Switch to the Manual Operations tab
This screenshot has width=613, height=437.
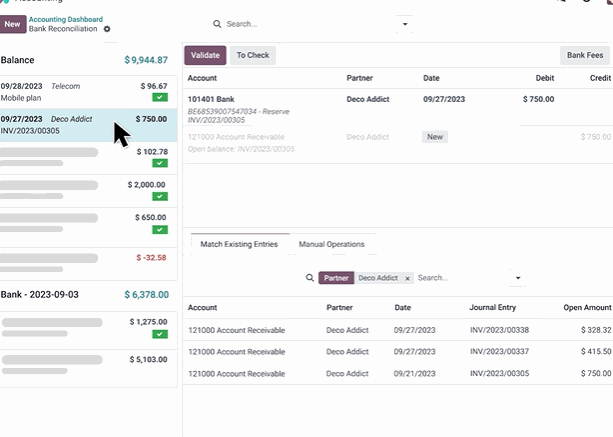pyautogui.click(x=331, y=244)
